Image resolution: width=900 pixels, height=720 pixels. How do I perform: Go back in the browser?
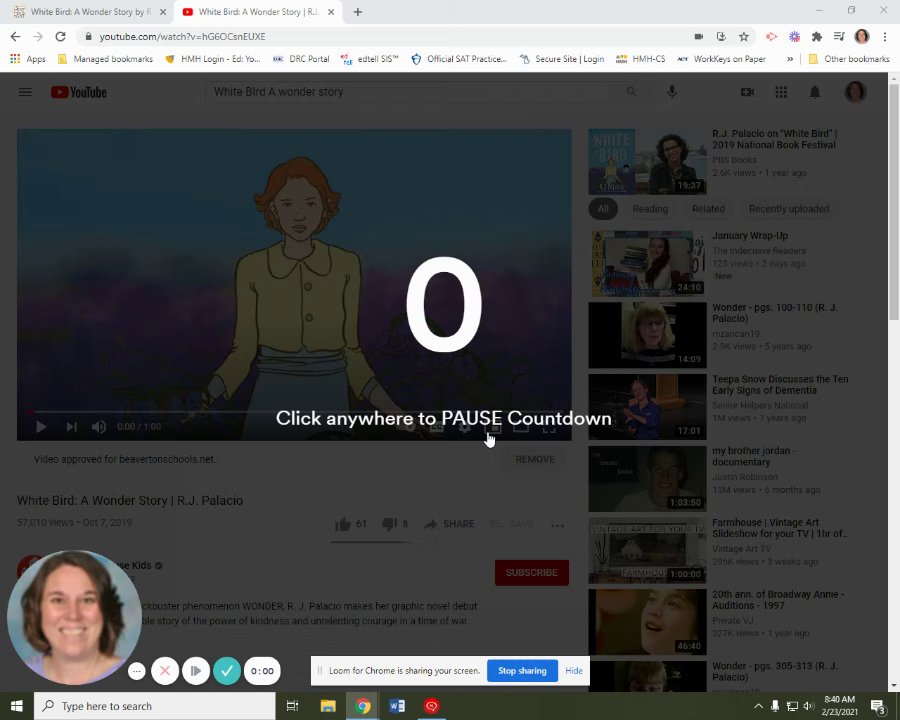pyautogui.click(x=15, y=36)
